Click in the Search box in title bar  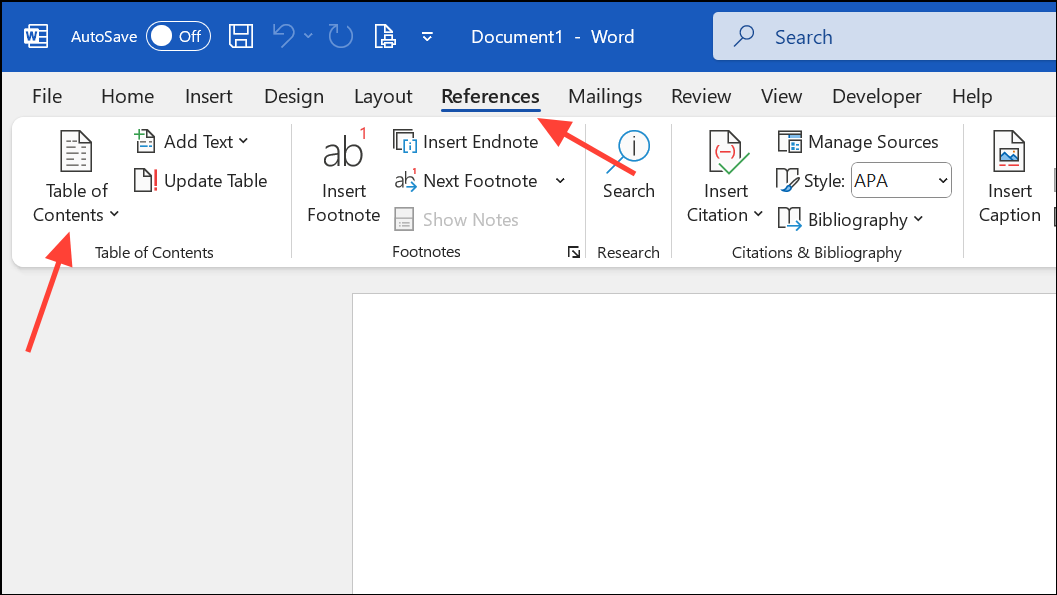click(x=880, y=37)
